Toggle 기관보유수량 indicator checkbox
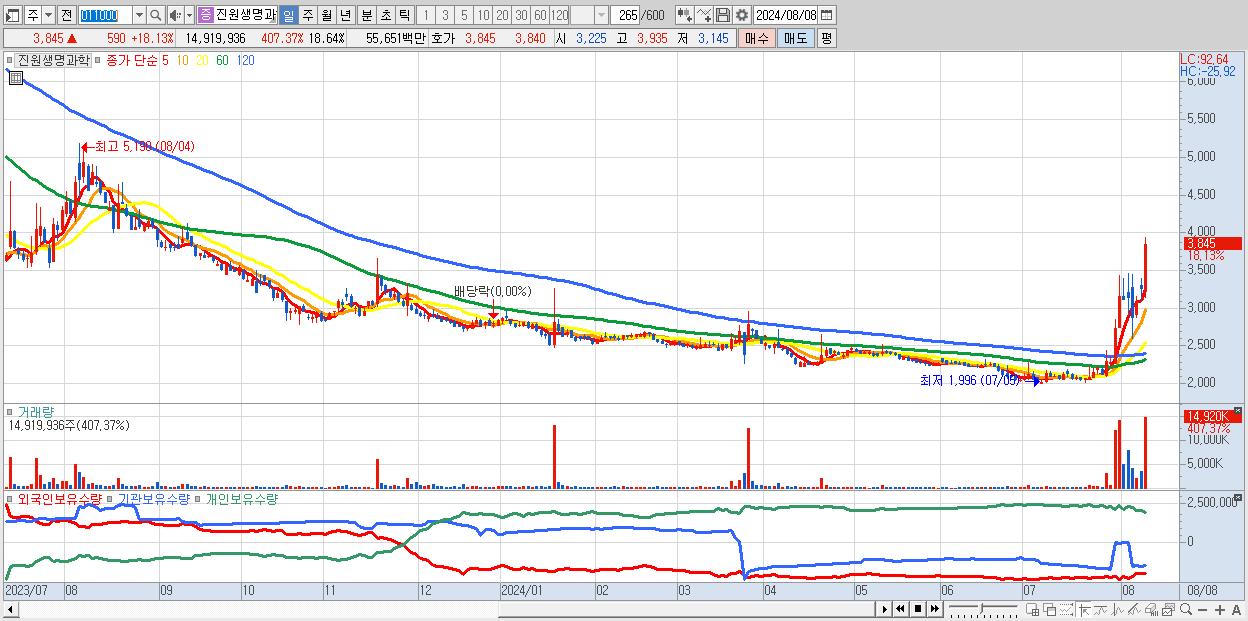This screenshot has height=621, width=1248. point(111,498)
